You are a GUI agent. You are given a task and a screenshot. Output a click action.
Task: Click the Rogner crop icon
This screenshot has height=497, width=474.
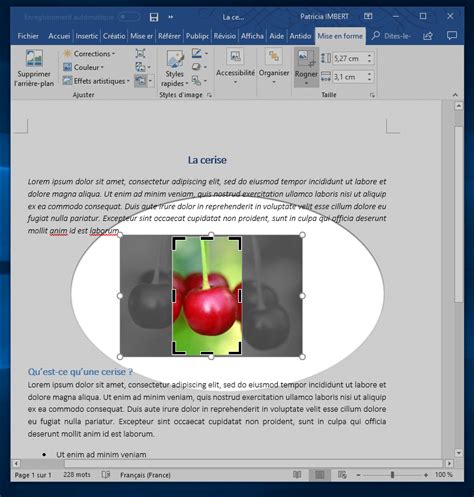(x=306, y=59)
